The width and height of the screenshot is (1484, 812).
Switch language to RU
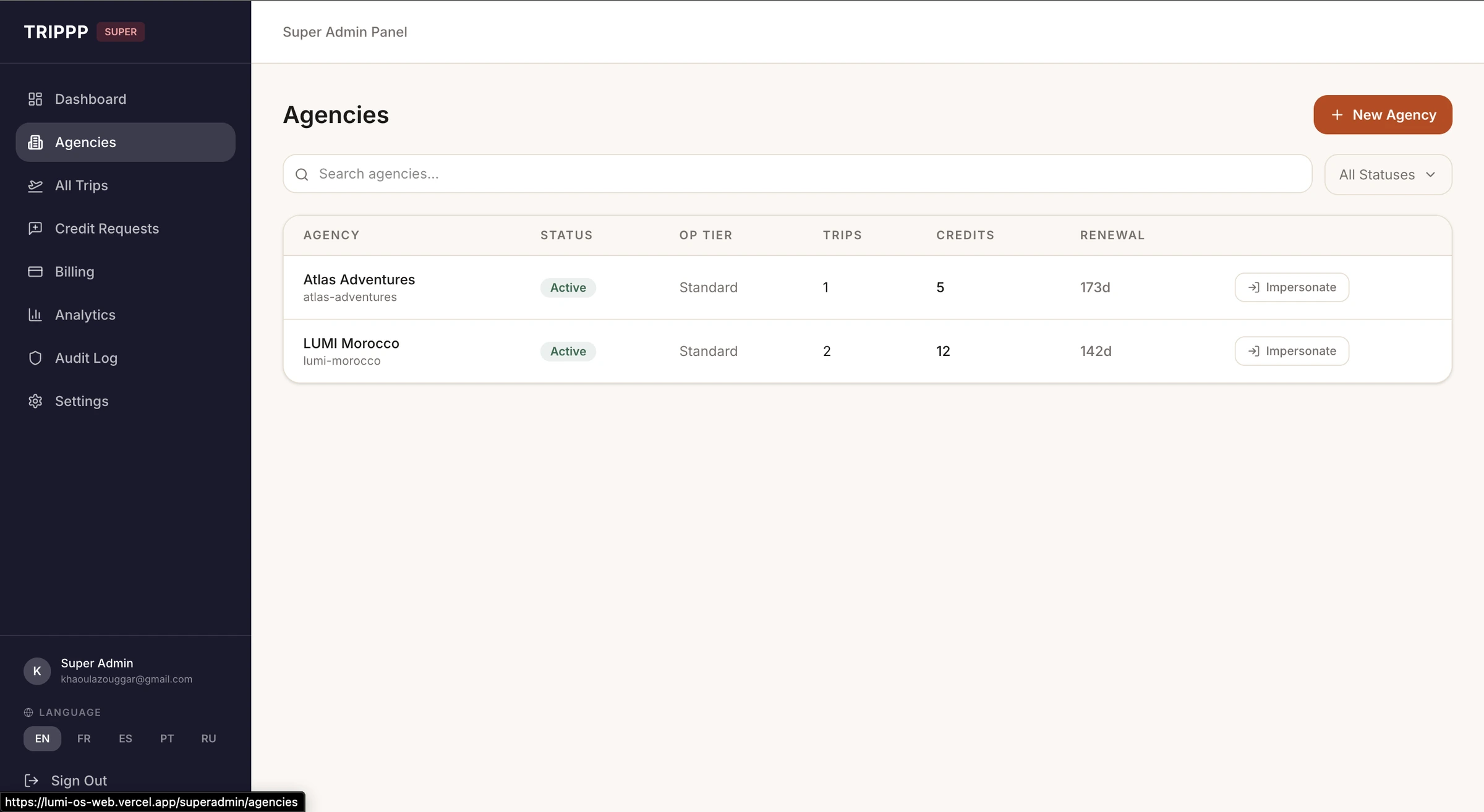coord(208,738)
